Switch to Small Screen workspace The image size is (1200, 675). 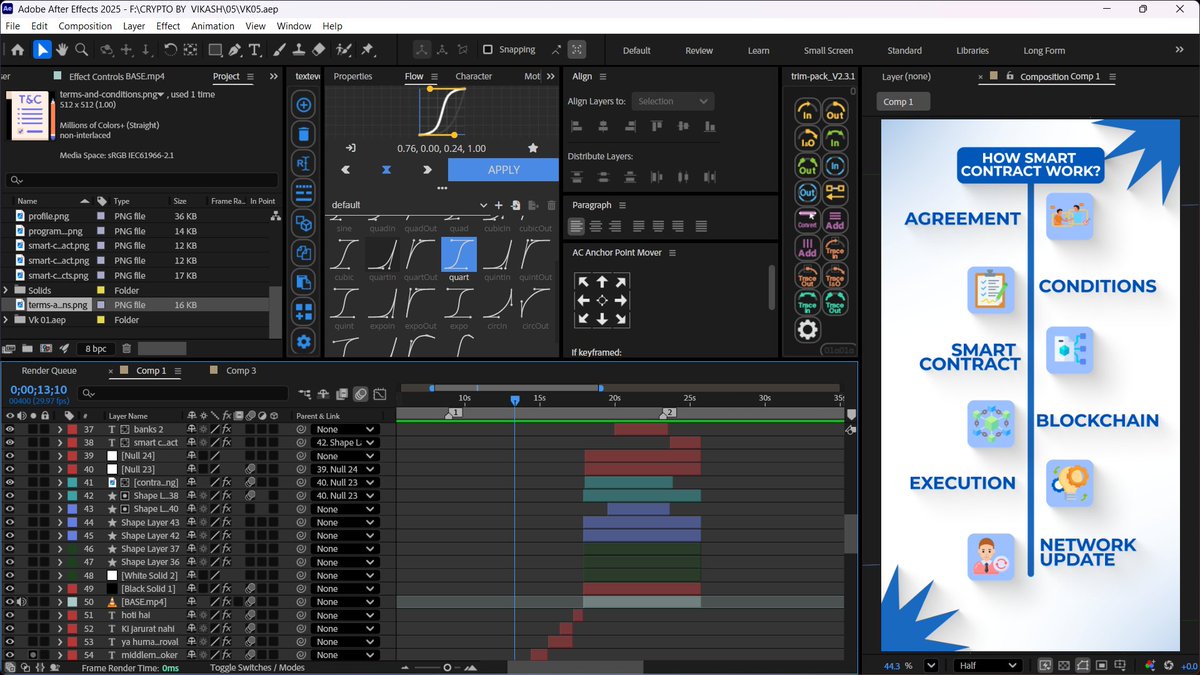828,50
